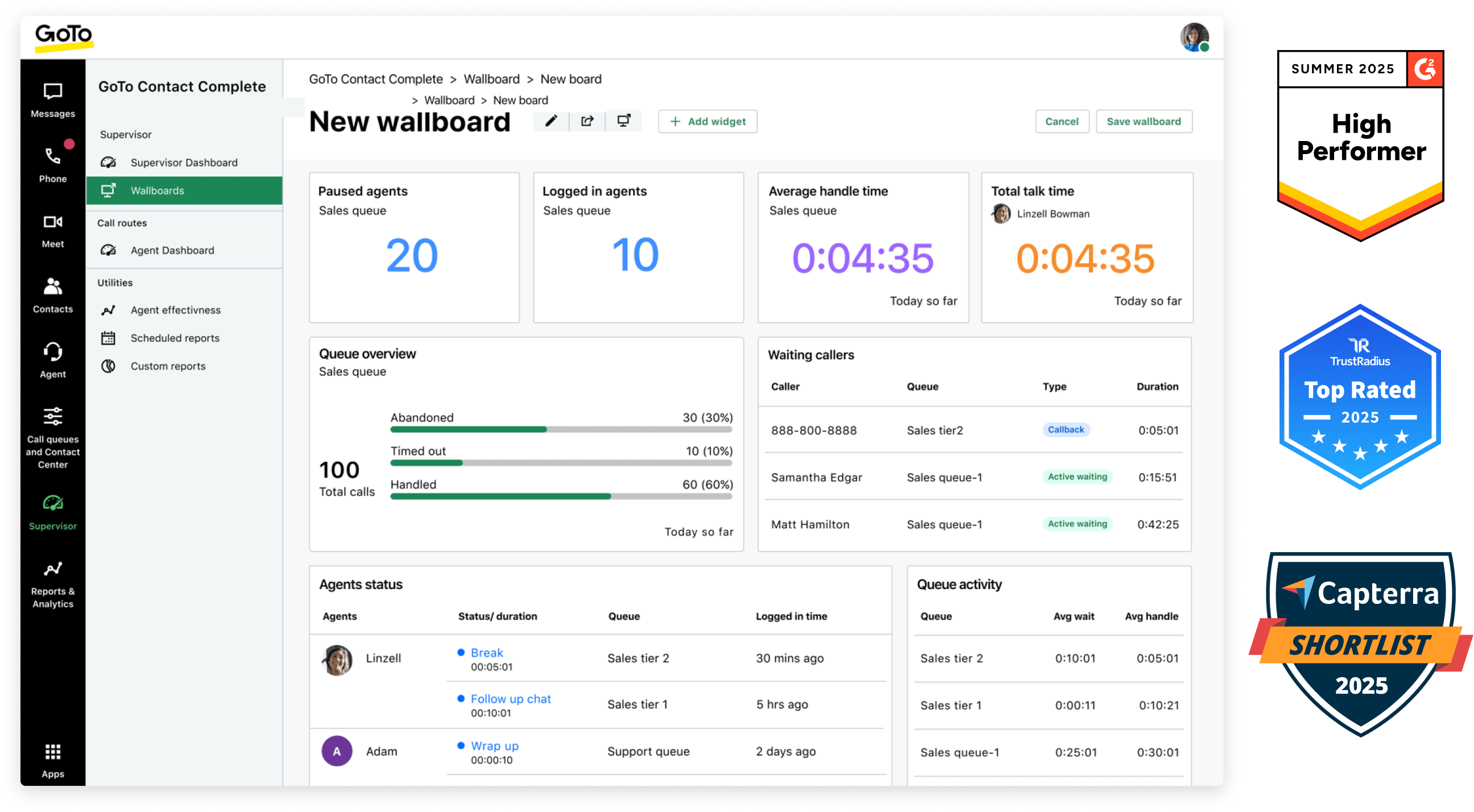This screenshot has width=1474, height=812.
Task: Open the profile avatar menu top right
Action: coord(1194,36)
